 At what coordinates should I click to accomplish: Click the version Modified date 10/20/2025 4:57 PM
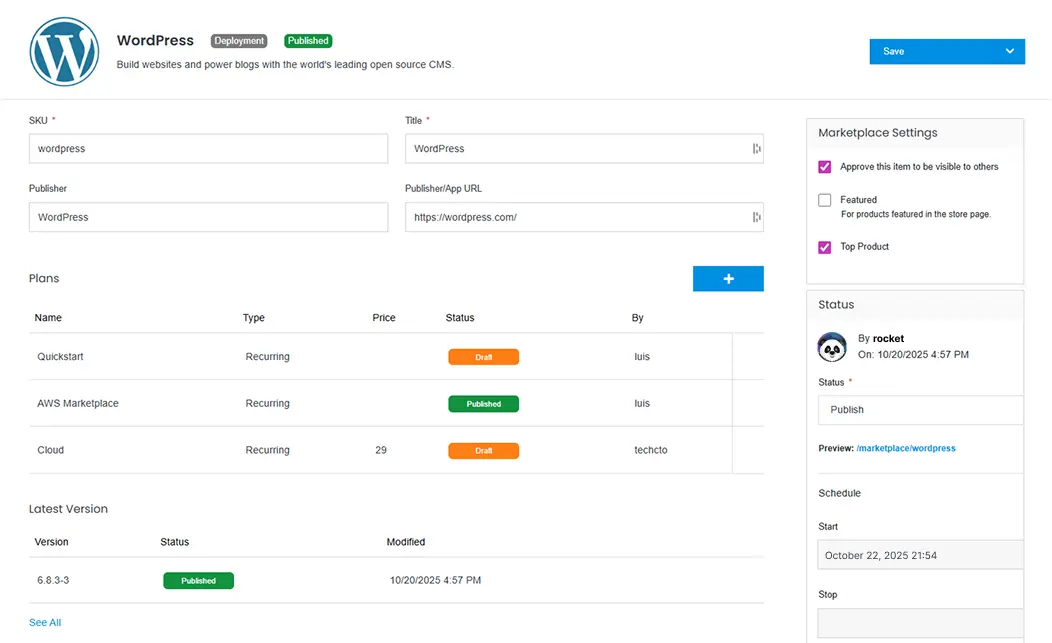(x=435, y=580)
